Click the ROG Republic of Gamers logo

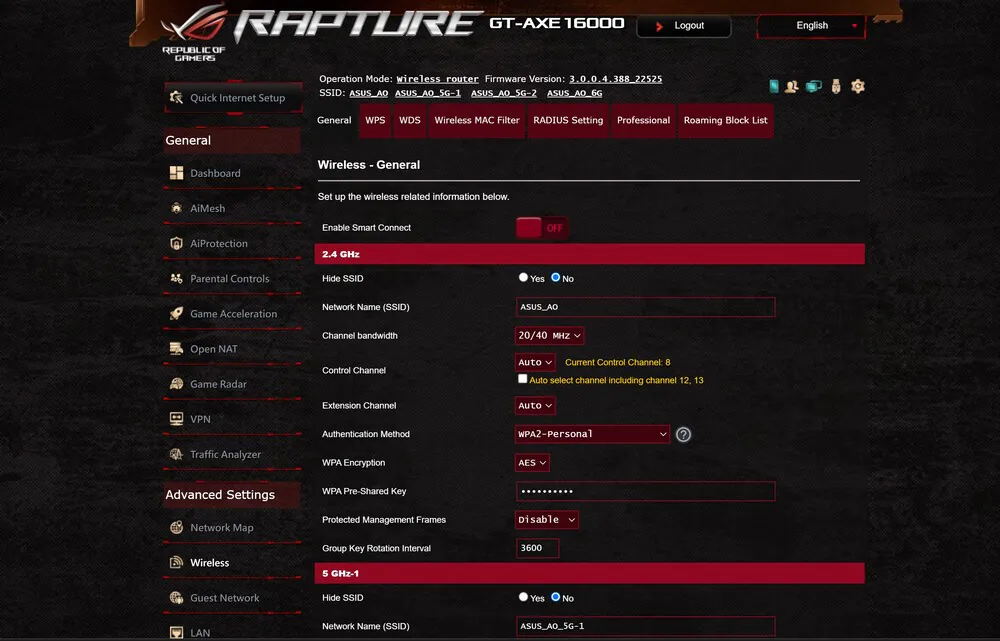(x=193, y=33)
